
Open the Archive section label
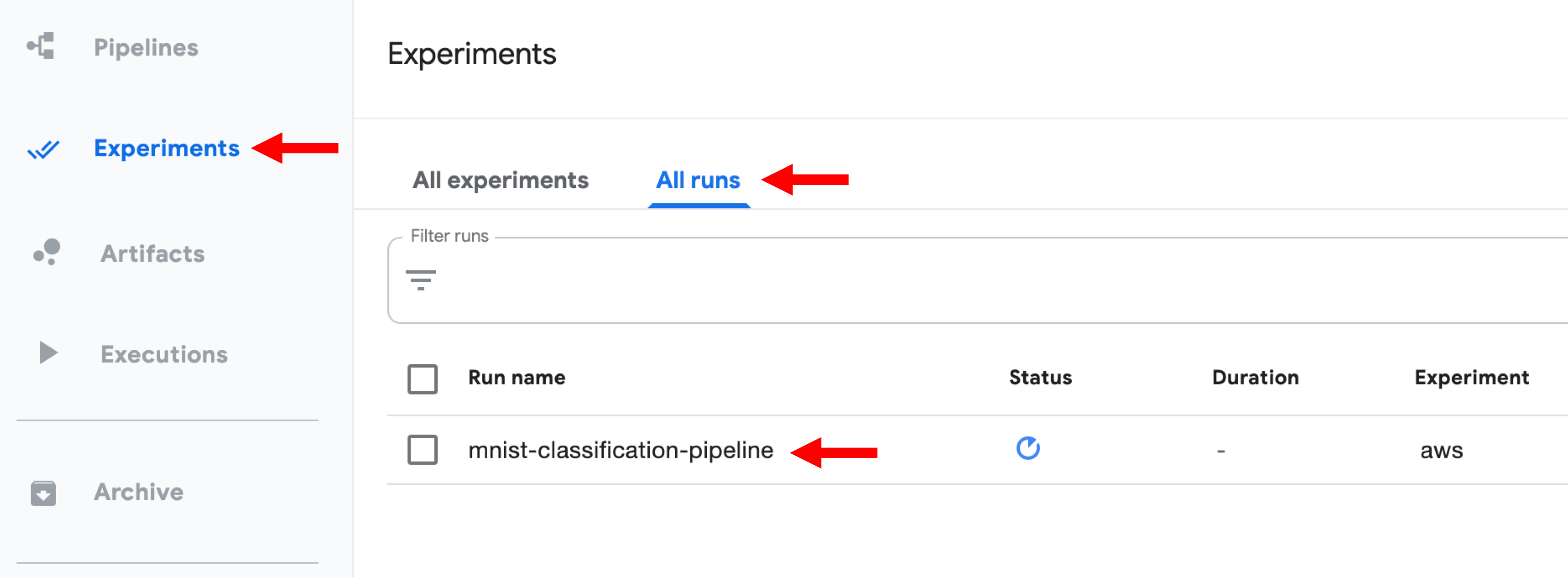point(138,492)
